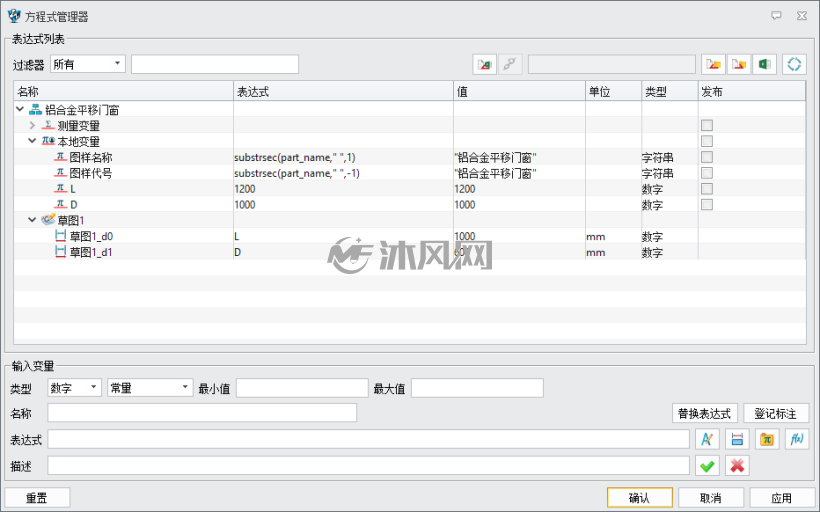Click the dimension icon of 草图1_d1
The width and height of the screenshot is (820, 512).
pyautogui.click(x=61, y=252)
